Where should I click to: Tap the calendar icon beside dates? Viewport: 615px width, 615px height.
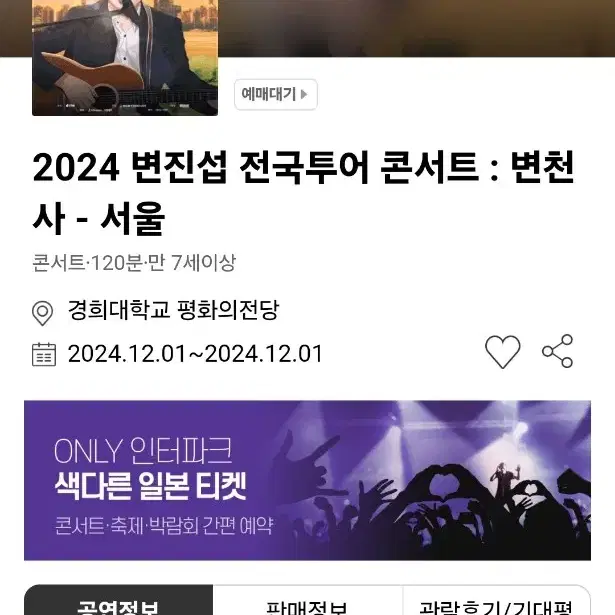(x=44, y=354)
